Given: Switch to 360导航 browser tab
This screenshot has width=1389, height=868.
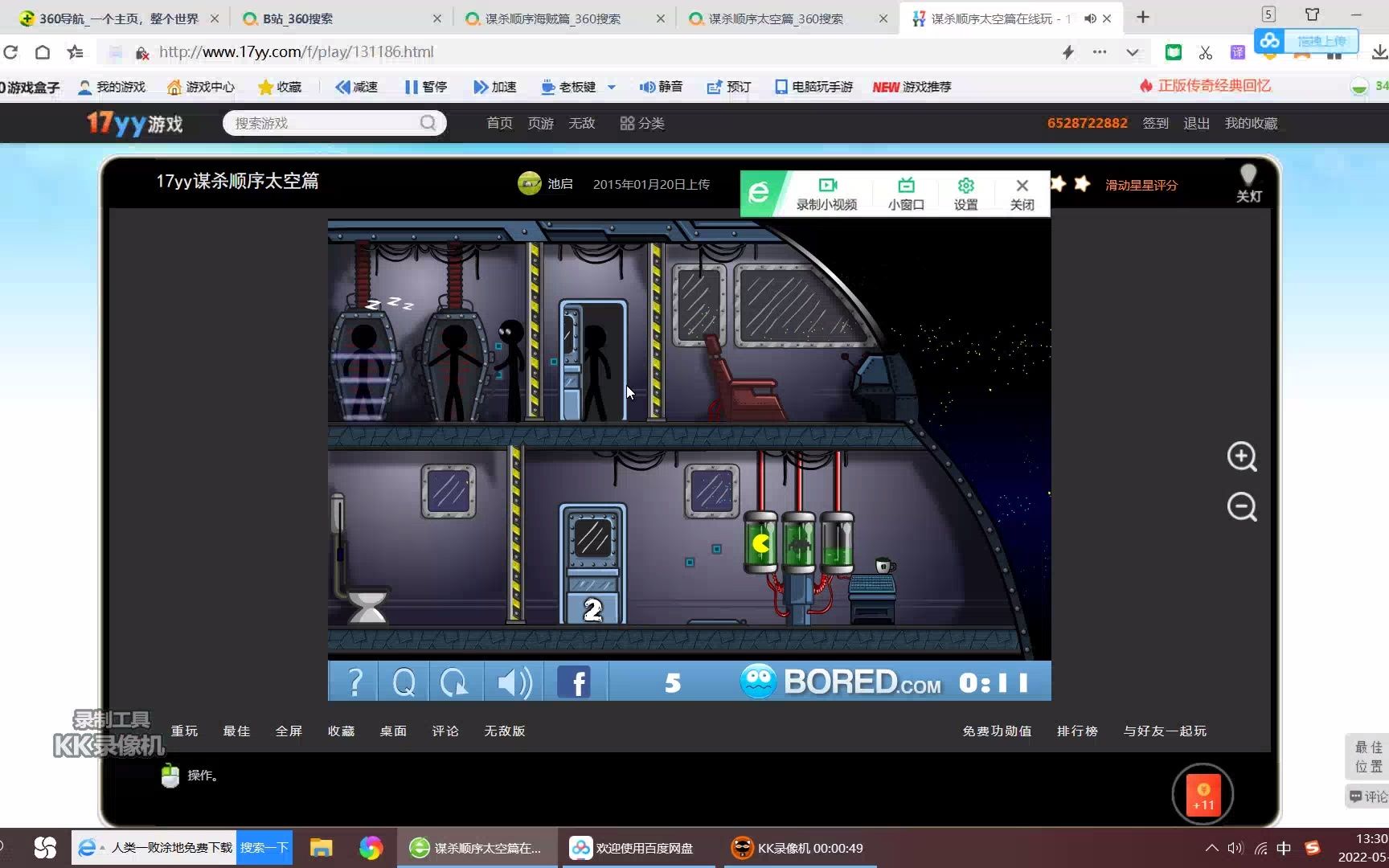Looking at the screenshot, I should point(117,18).
